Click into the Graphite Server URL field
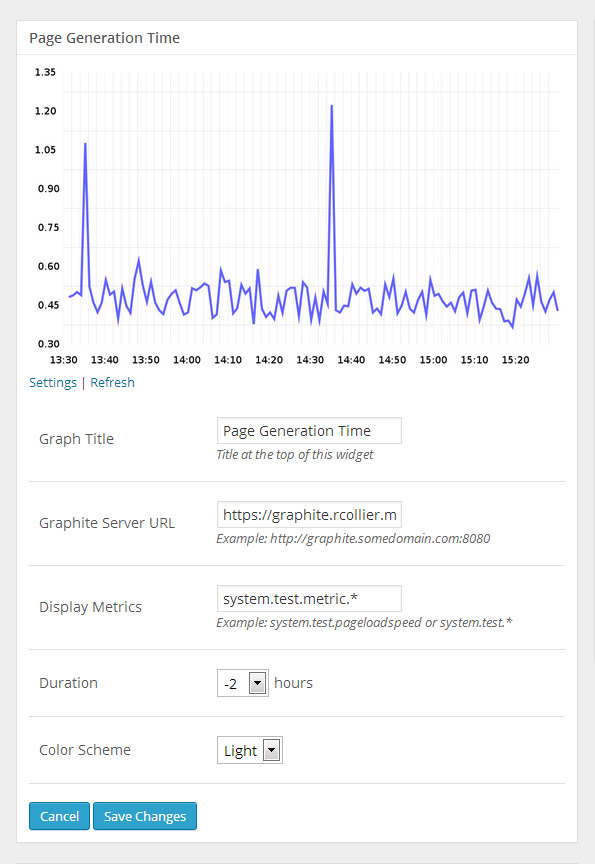This screenshot has width=595, height=864. pos(309,515)
